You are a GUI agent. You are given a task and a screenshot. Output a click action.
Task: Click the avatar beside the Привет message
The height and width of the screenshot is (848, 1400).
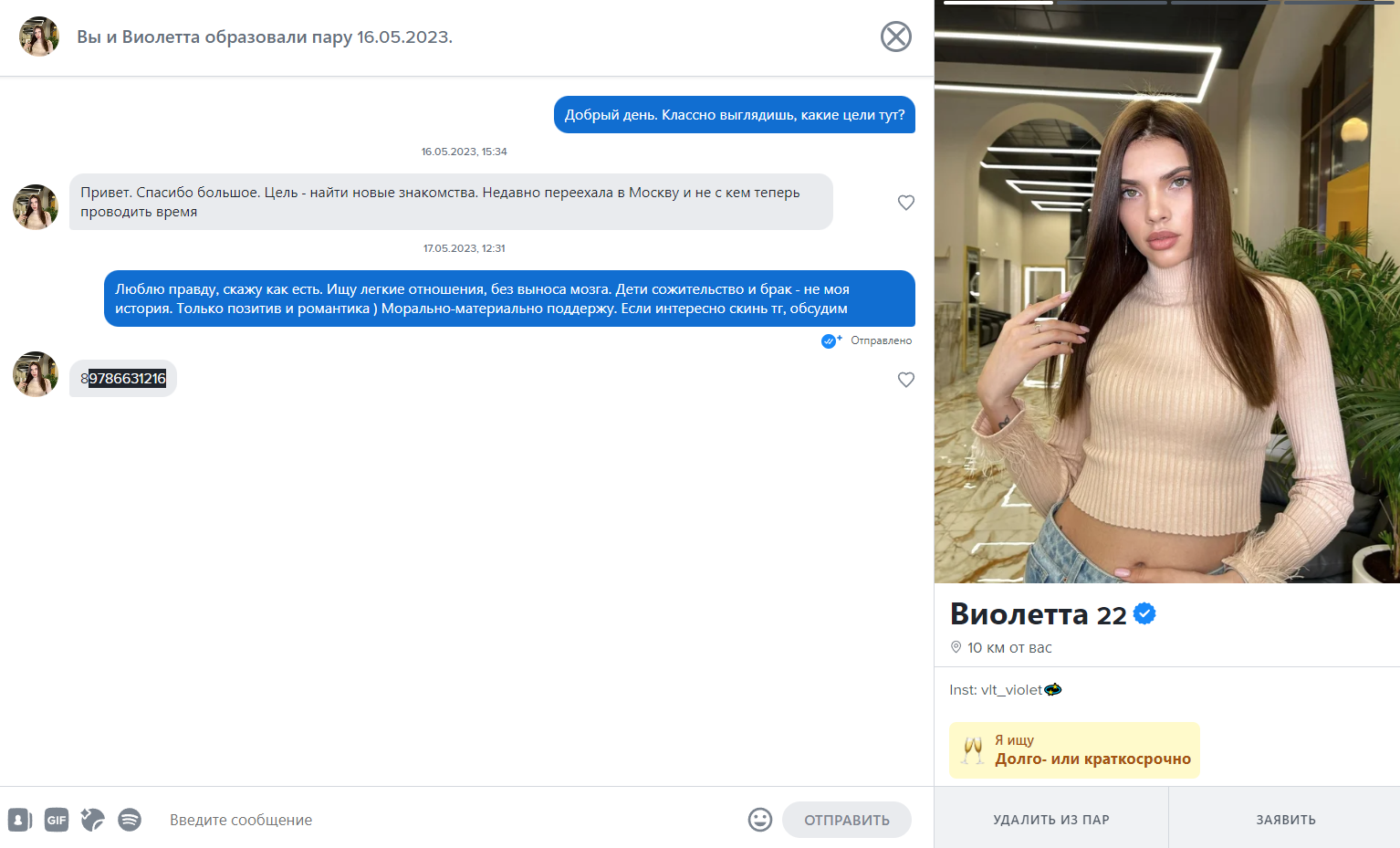(36, 207)
